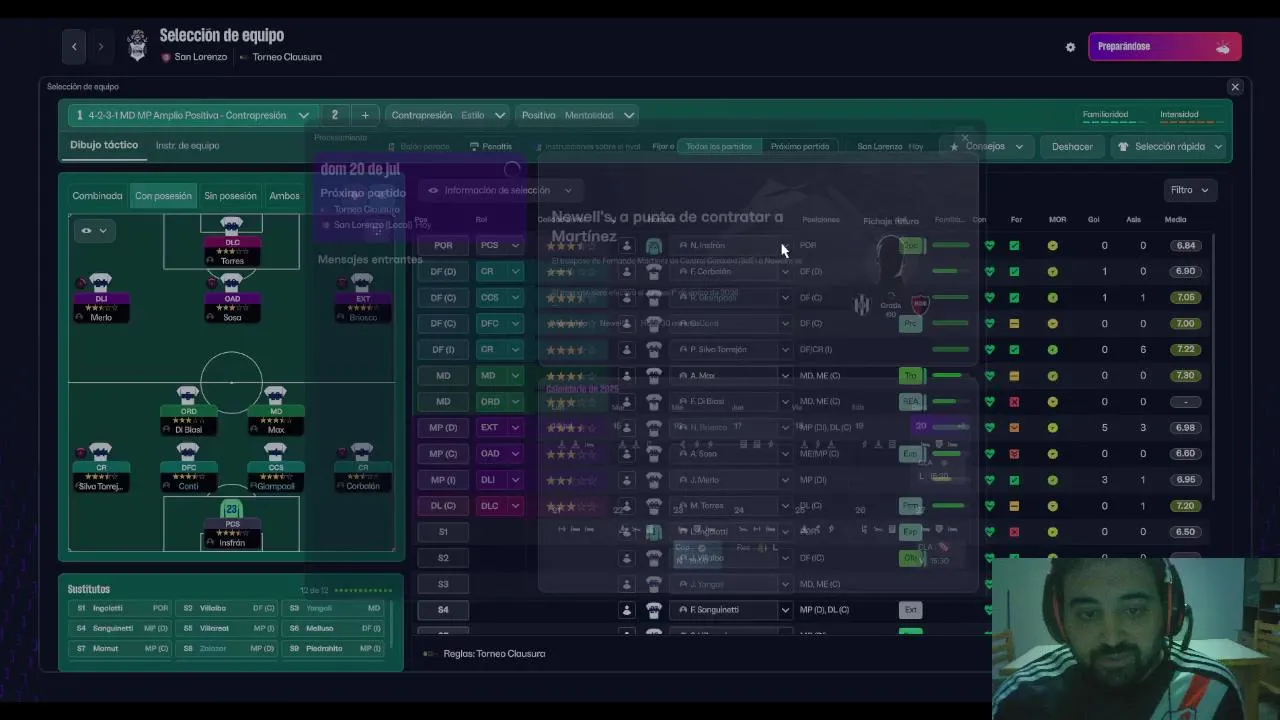Click familiarity bar in POR row
The image size is (1280, 720).
[x=951, y=245]
